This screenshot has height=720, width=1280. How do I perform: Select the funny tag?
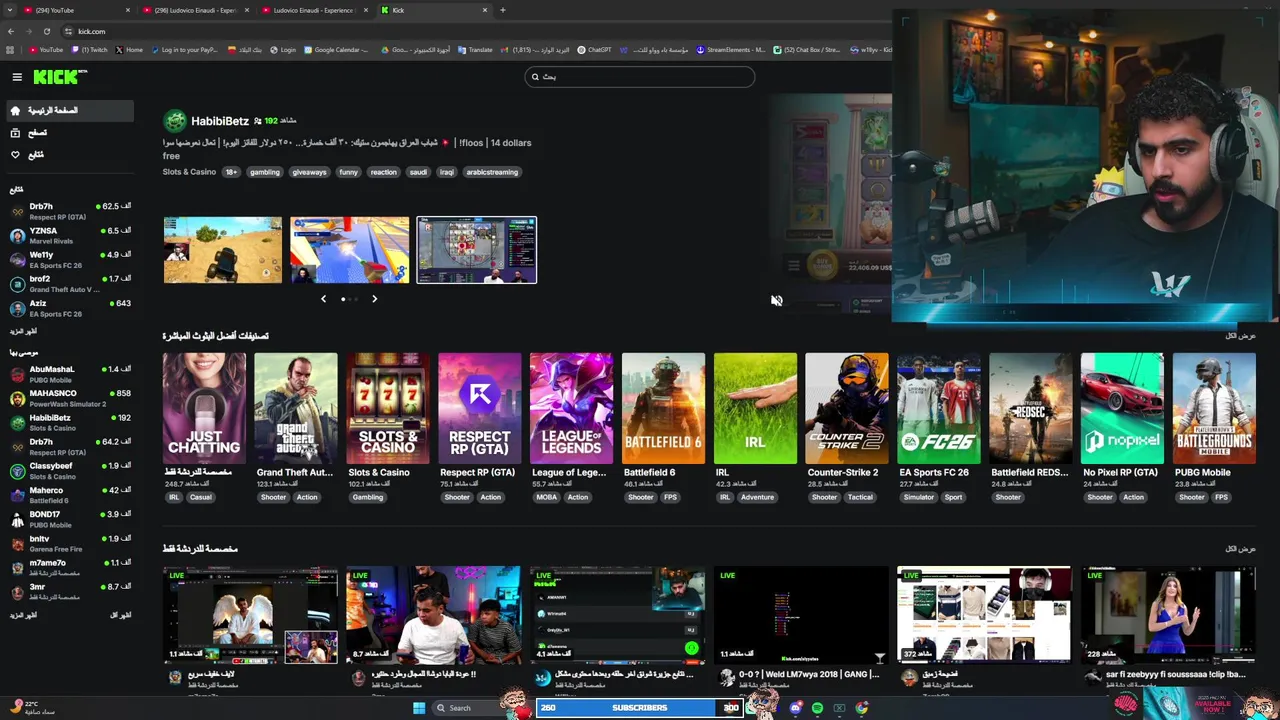(x=348, y=172)
